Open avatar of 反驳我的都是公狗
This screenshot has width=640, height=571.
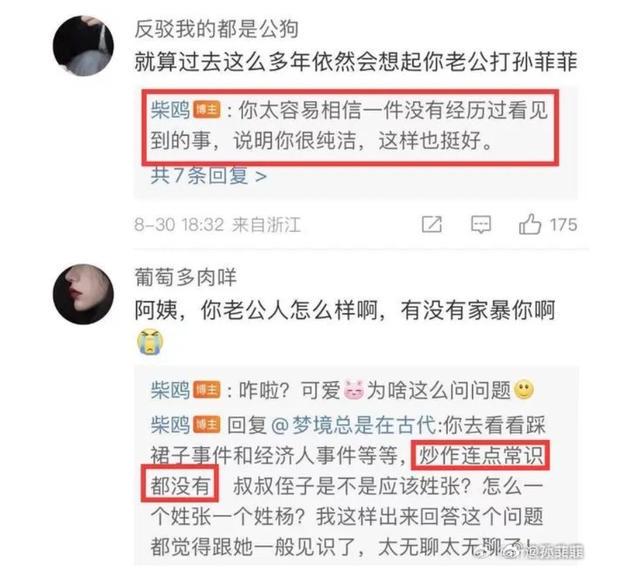coord(83,46)
